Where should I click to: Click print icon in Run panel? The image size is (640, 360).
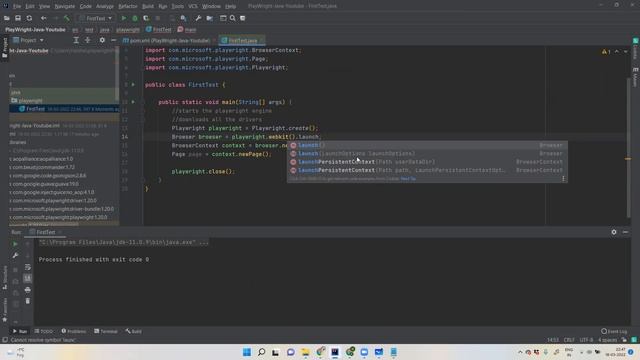(27, 290)
